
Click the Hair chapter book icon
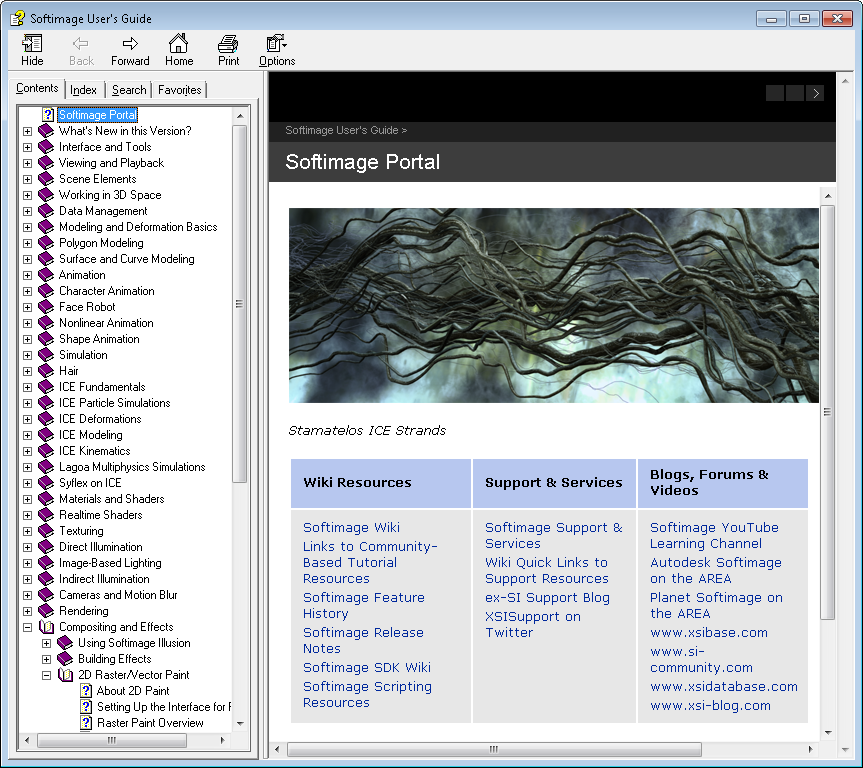tap(46, 371)
